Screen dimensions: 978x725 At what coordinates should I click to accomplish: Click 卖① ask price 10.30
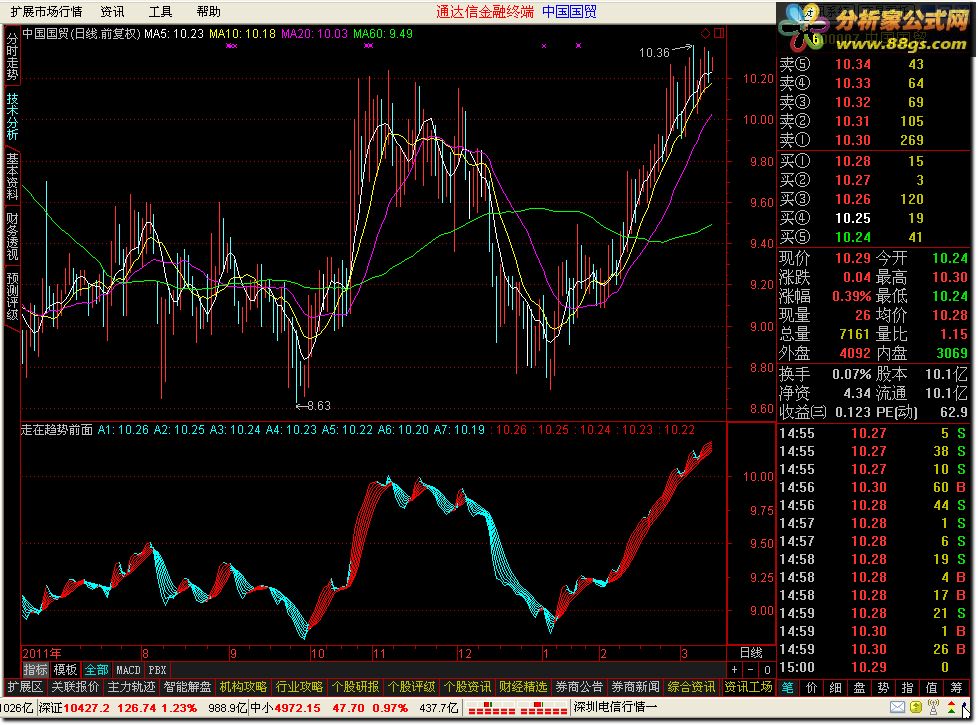tap(853, 140)
